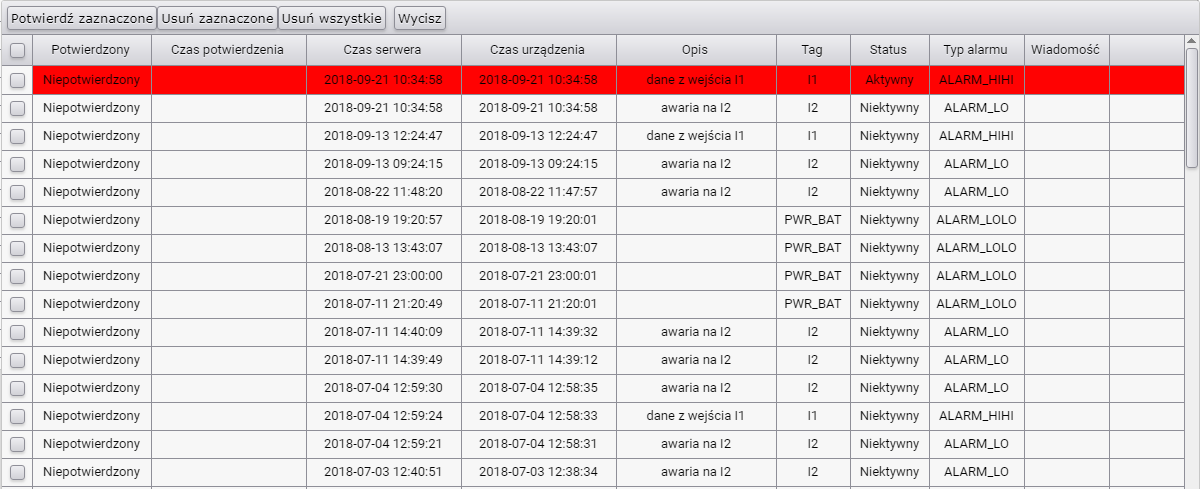Viewport: 1202px width, 489px height.
Task: Sort by the Potwierdzony column header
Action: [x=92, y=49]
